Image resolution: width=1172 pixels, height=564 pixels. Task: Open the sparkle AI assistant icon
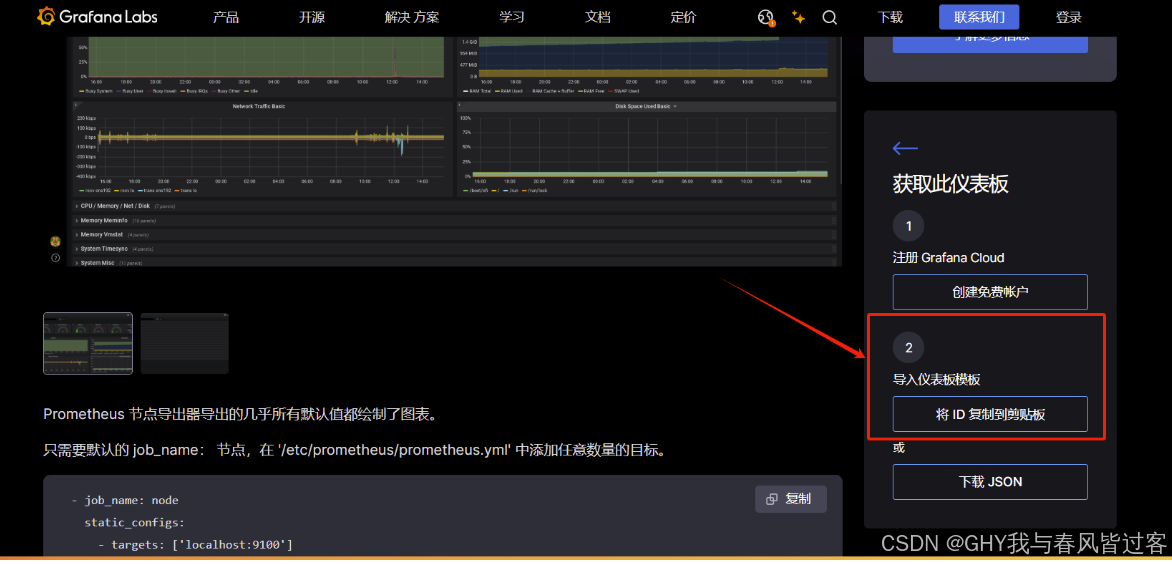click(798, 17)
